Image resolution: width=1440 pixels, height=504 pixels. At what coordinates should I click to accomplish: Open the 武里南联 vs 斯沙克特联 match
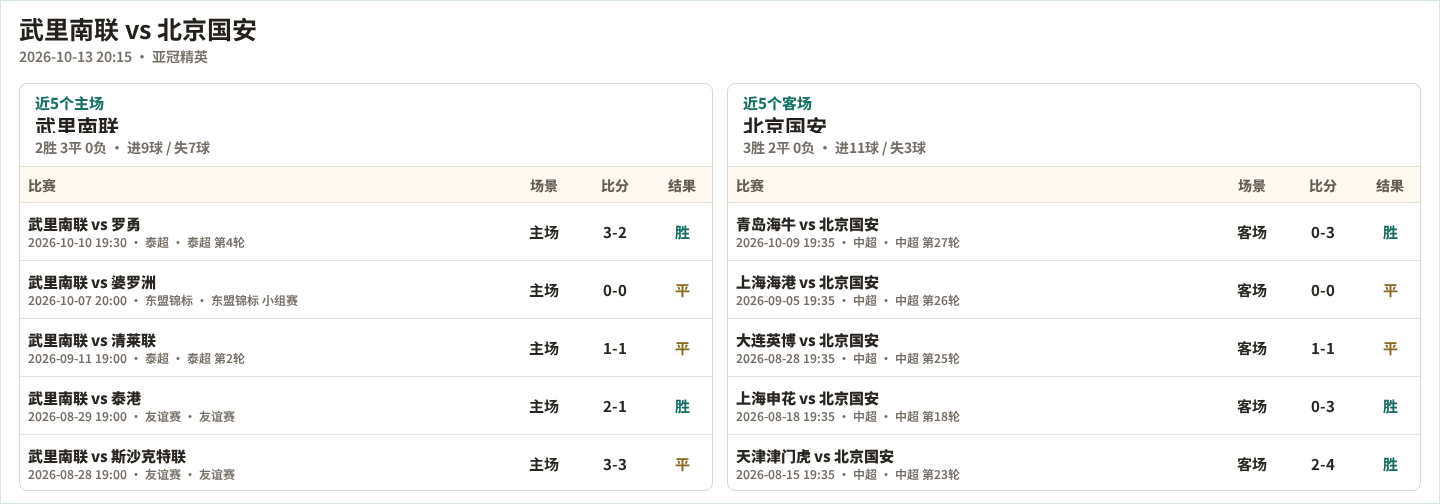pyautogui.click(x=366, y=463)
